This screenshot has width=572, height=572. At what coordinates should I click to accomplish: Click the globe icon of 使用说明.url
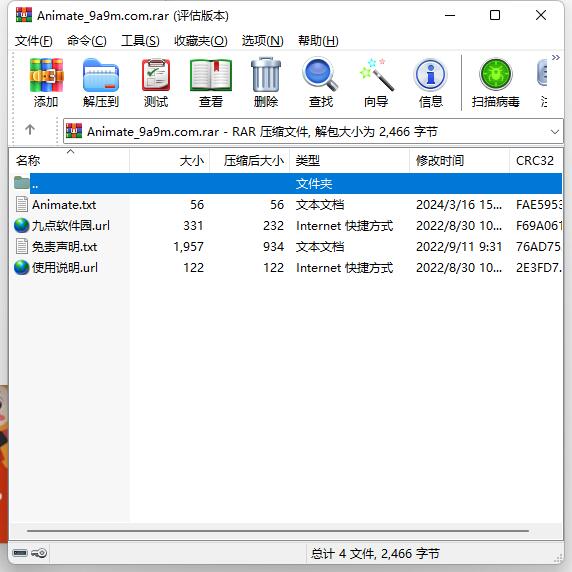22,267
